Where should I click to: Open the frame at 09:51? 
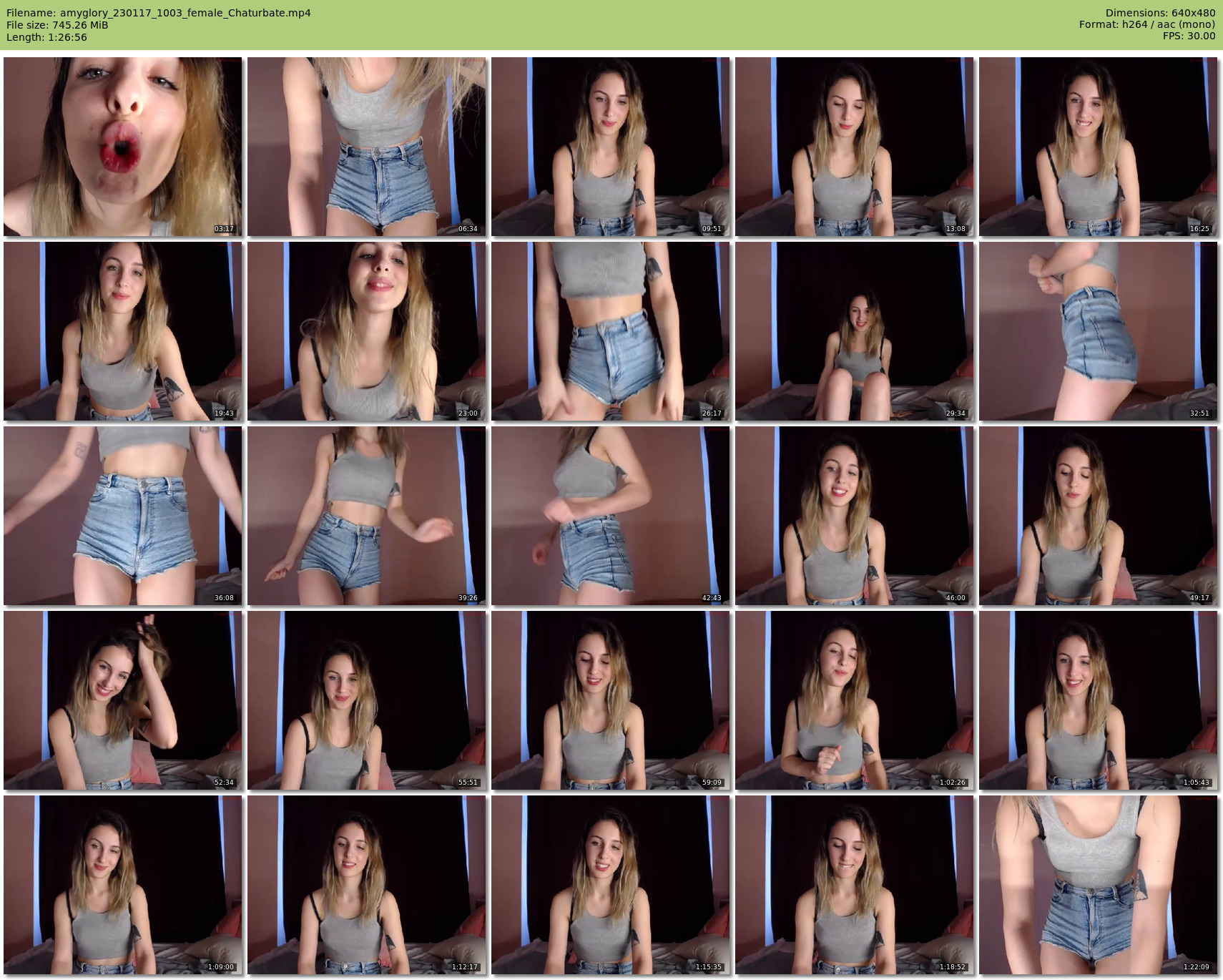point(610,147)
